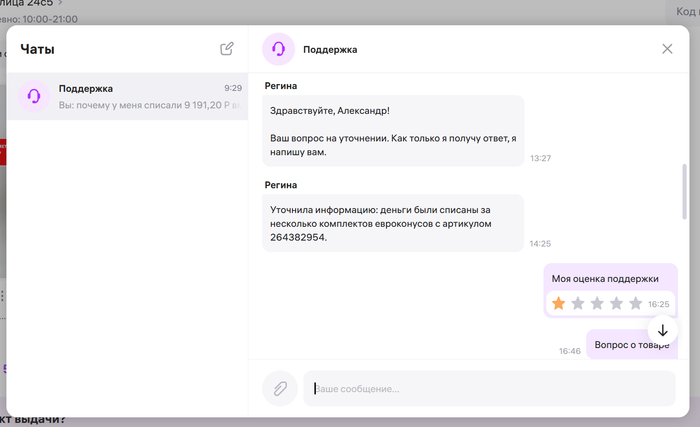
Task: Open the Поддержка conversation in chat list
Action: click(x=140, y=96)
